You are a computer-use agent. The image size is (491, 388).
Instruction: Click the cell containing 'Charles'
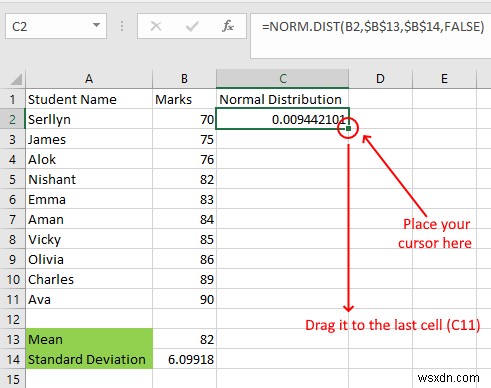[89, 279]
